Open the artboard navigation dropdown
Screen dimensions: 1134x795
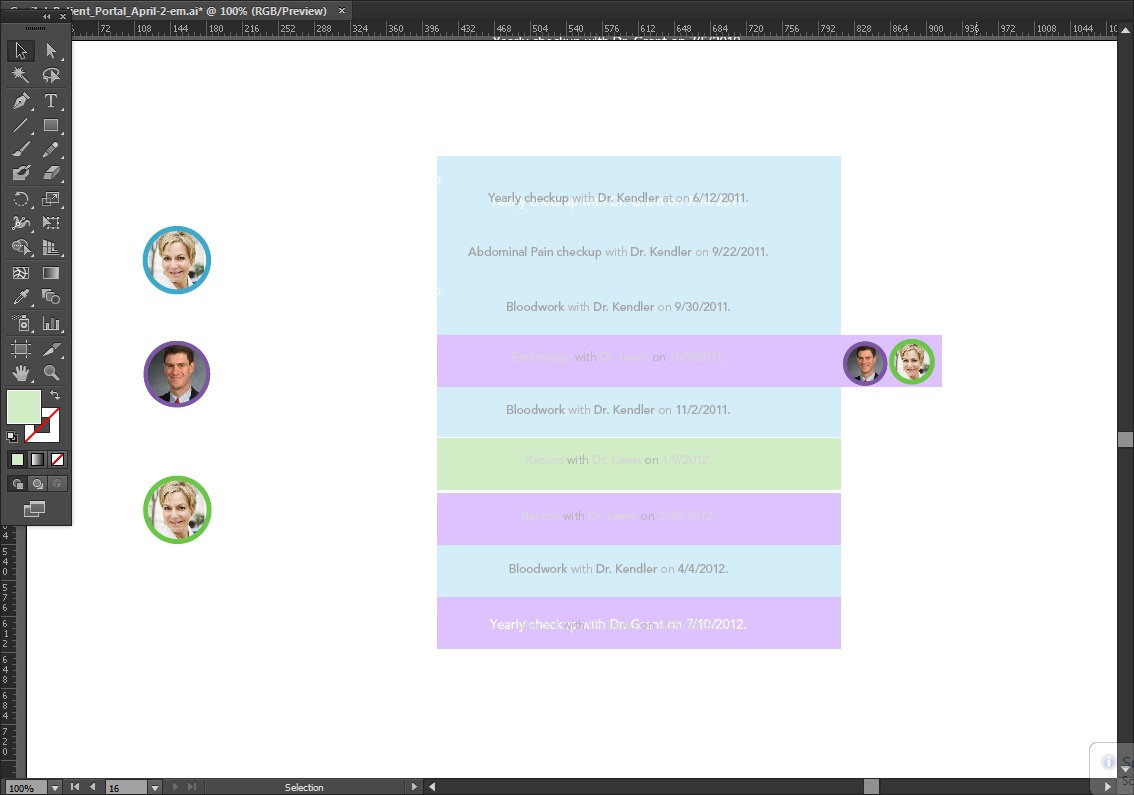point(155,788)
